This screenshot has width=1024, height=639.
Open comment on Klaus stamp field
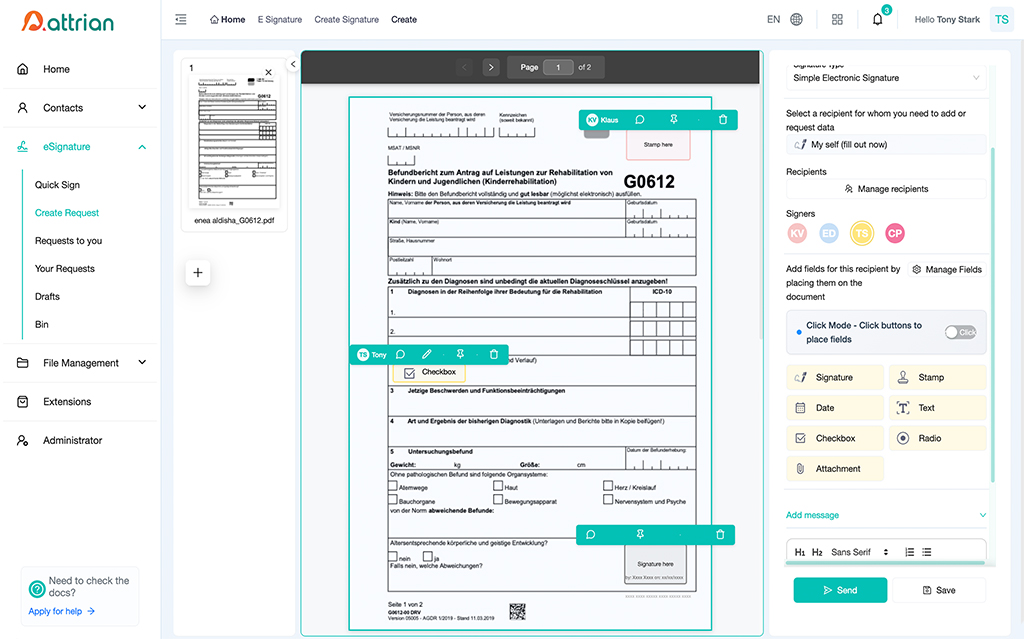pos(640,120)
